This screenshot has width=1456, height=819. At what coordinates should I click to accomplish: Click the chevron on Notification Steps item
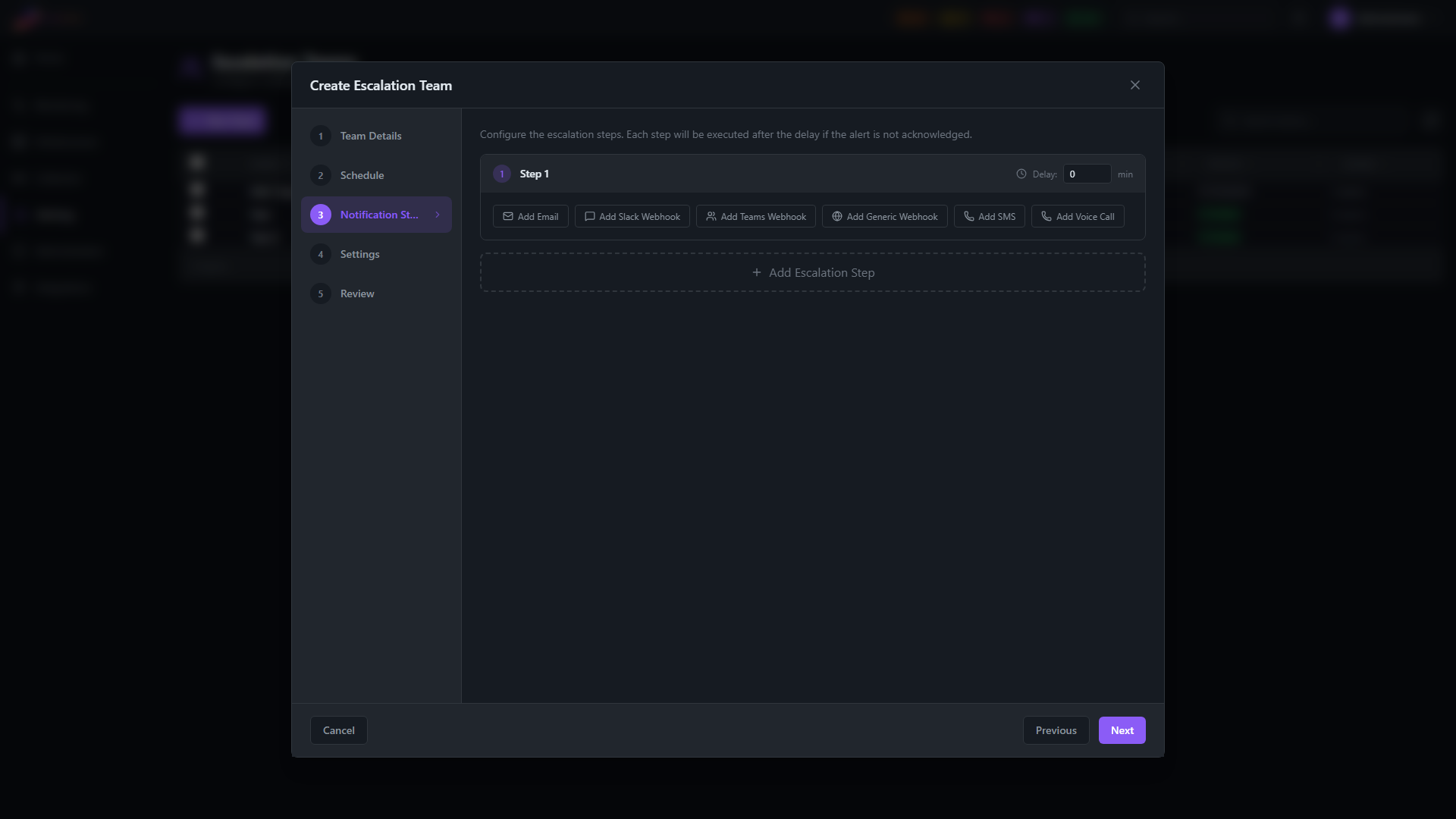438,215
